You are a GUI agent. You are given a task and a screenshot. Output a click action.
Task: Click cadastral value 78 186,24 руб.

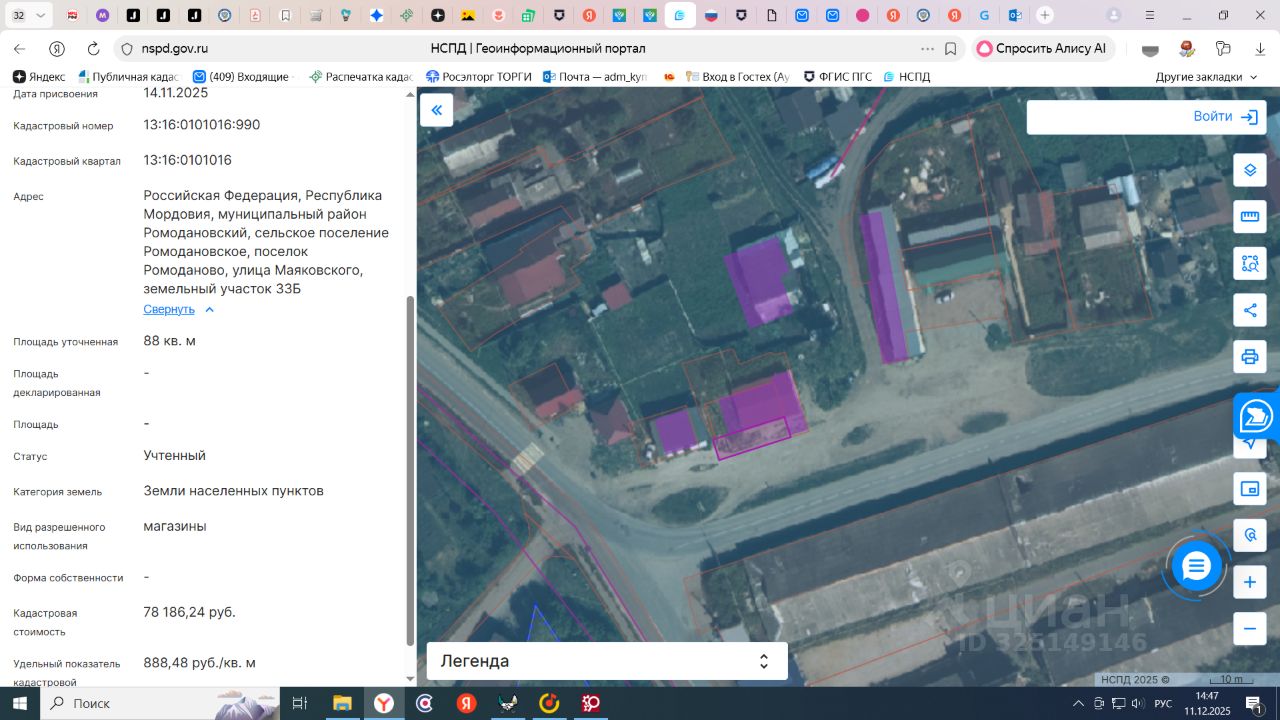190,612
